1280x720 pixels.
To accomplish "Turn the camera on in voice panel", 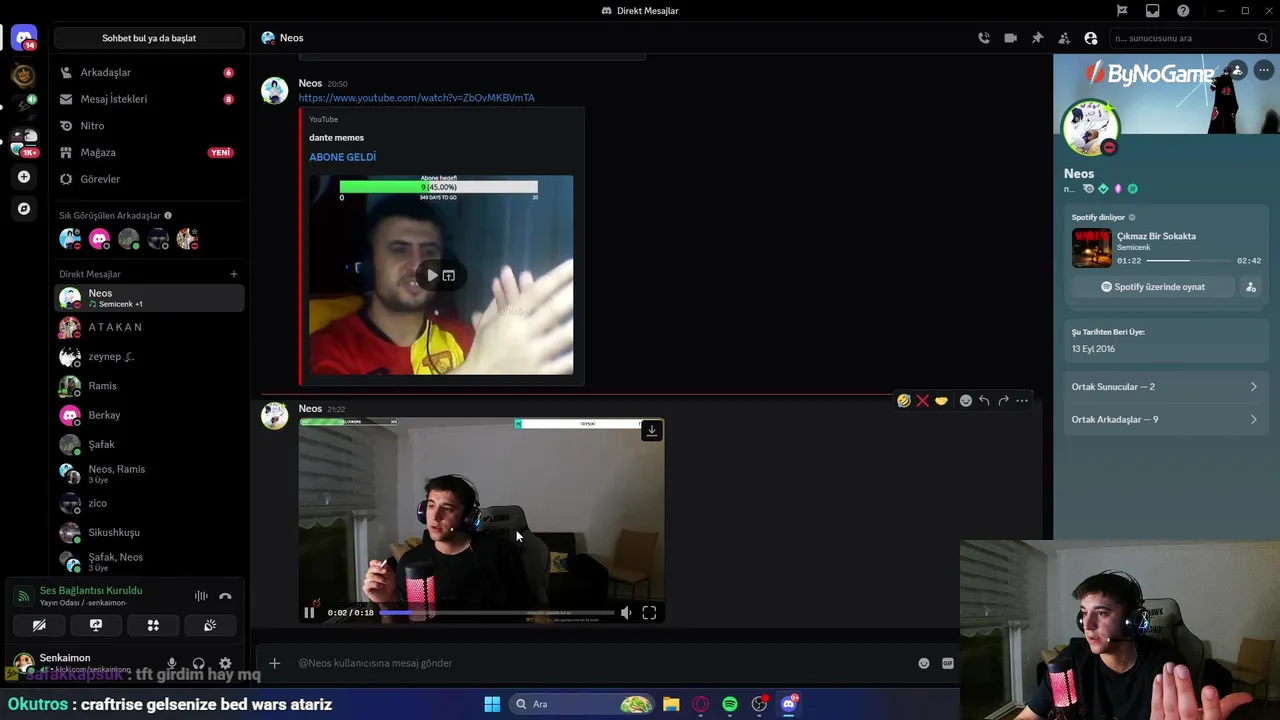I will click(x=39, y=625).
